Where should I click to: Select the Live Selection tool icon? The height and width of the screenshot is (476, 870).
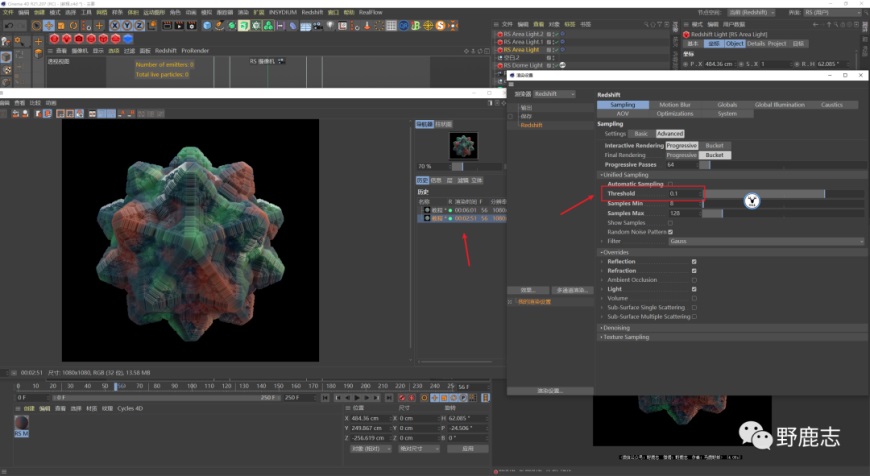click(x=37, y=26)
